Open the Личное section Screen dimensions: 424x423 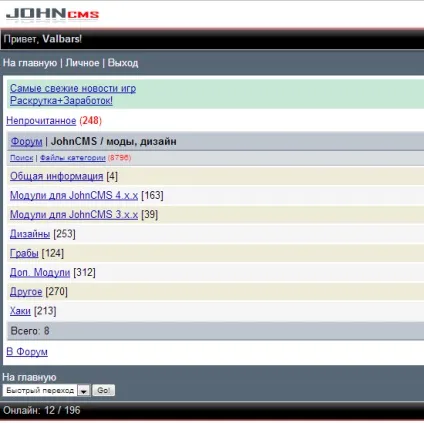82,63
